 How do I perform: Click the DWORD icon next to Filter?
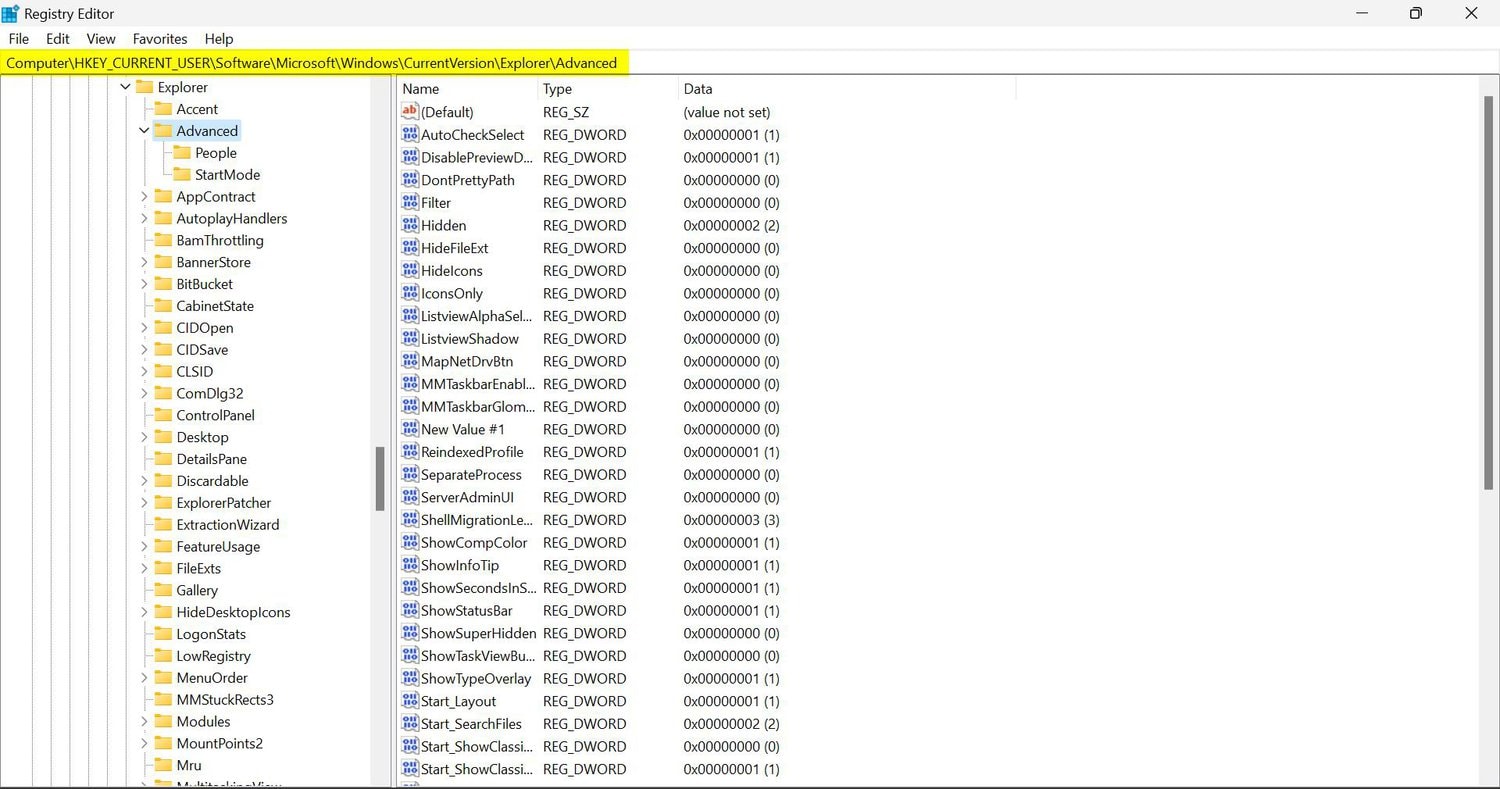point(409,203)
